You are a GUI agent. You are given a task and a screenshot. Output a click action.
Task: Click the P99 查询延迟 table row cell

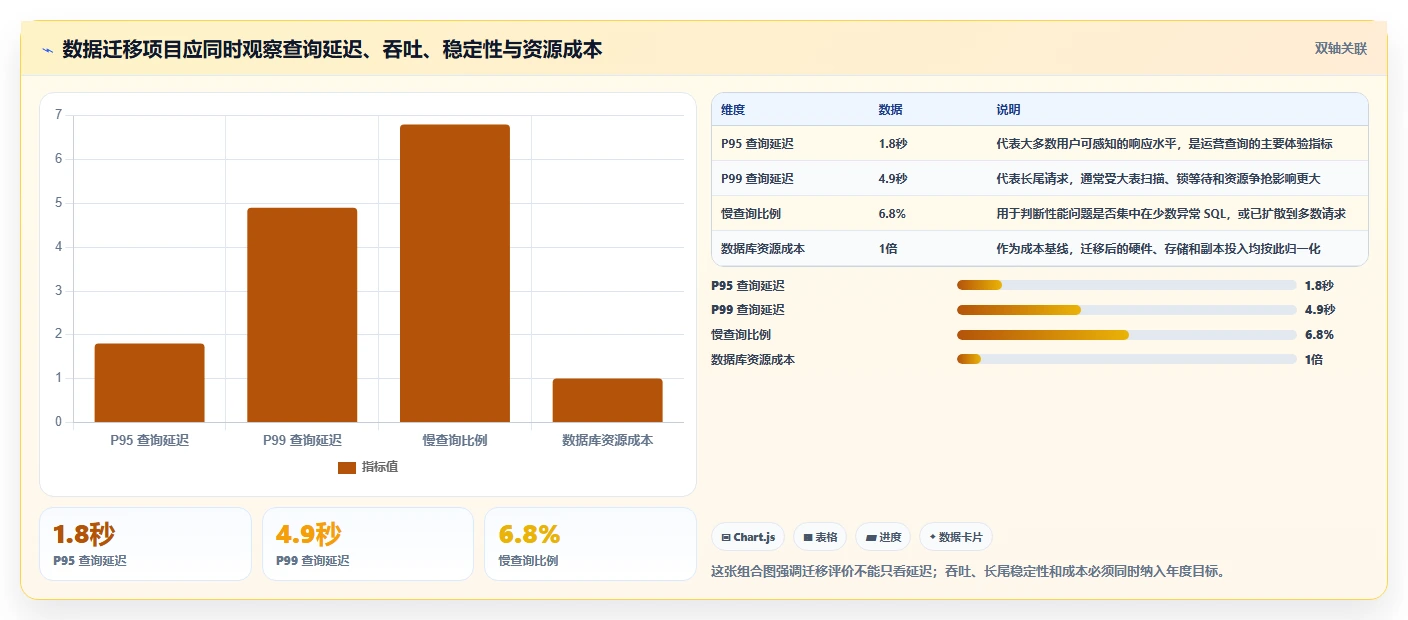pyautogui.click(x=757, y=179)
